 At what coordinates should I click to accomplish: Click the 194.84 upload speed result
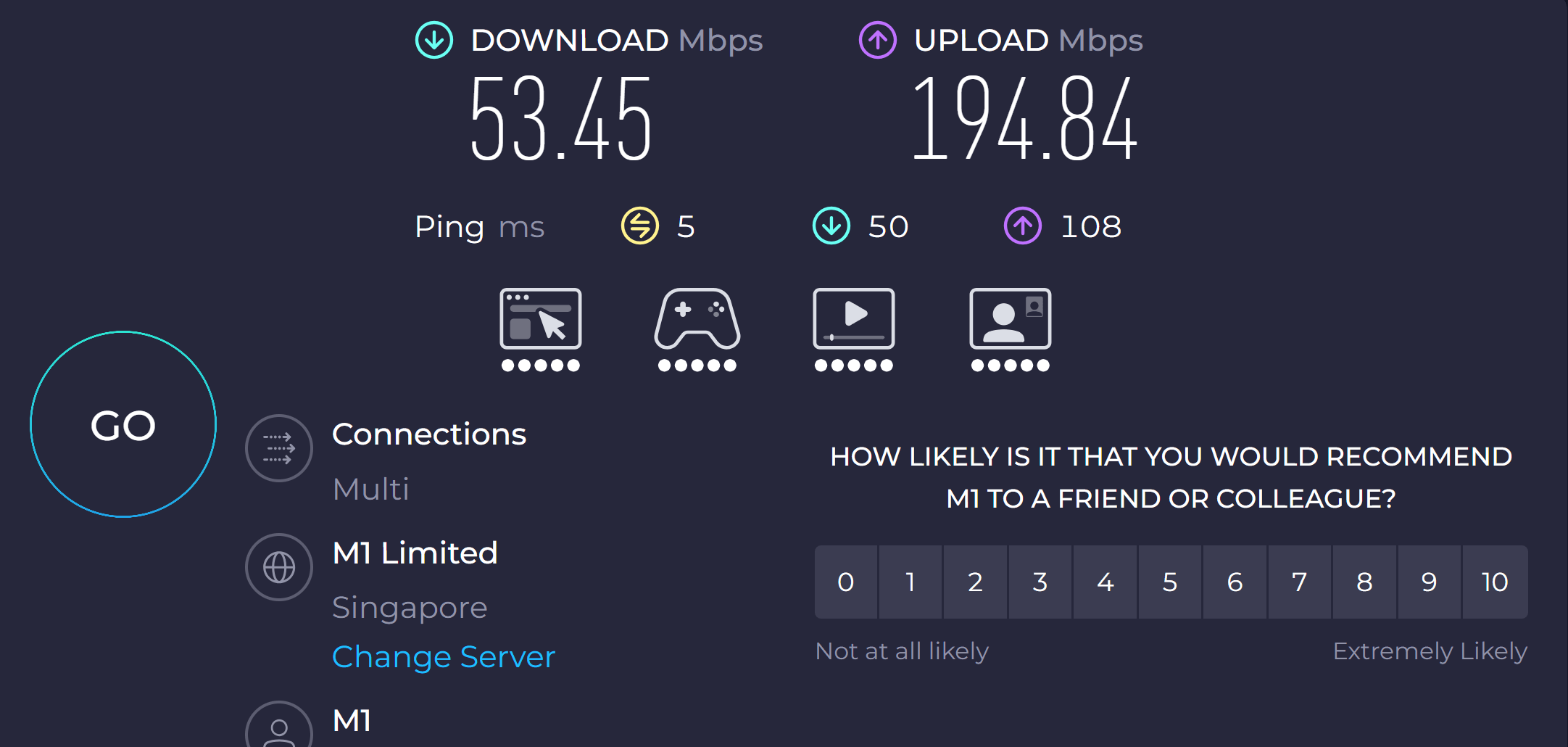coord(1025,120)
